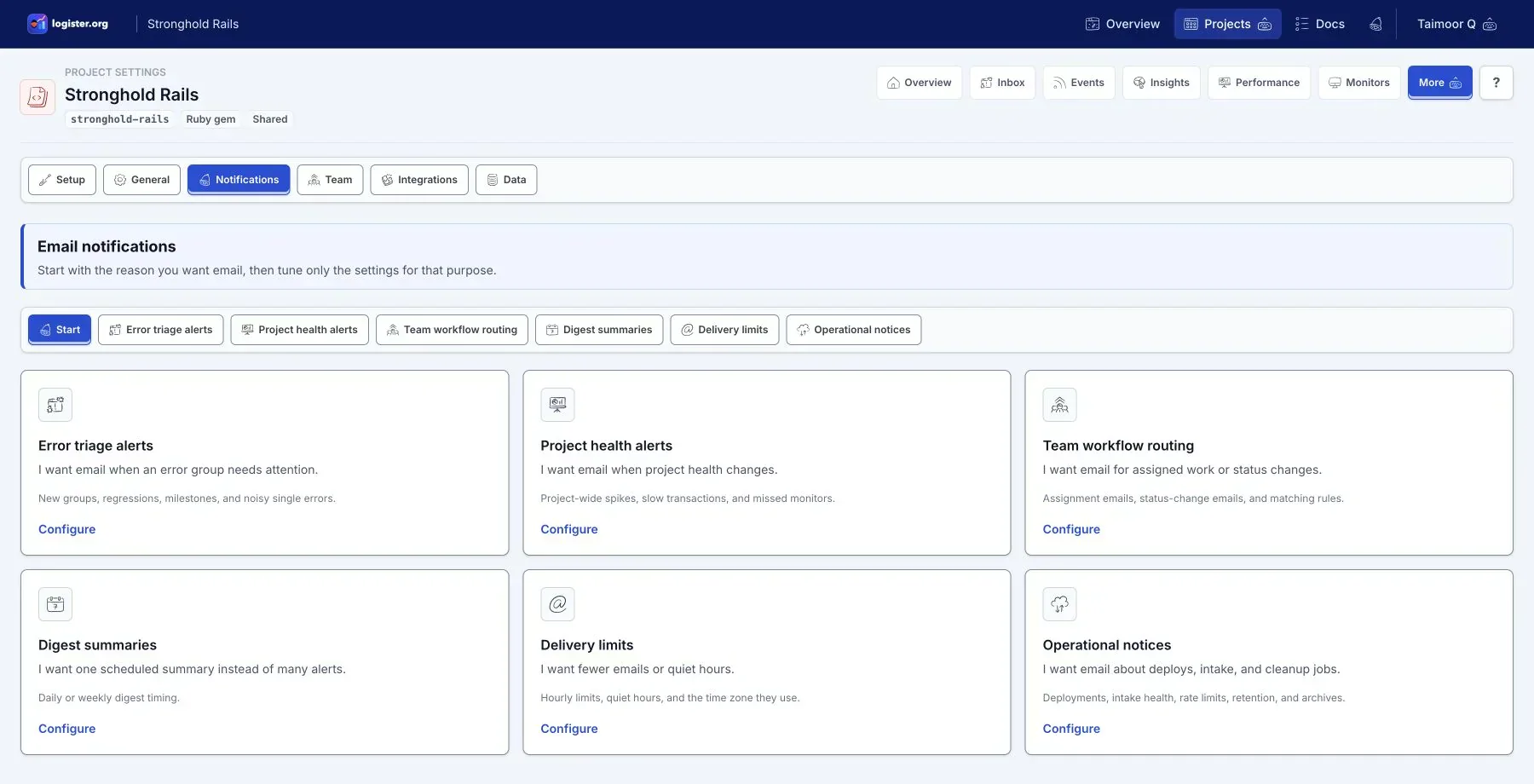Click the question mark help button
Image resolution: width=1534 pixels, height=784 pixels.
(x=1496, y=83)
